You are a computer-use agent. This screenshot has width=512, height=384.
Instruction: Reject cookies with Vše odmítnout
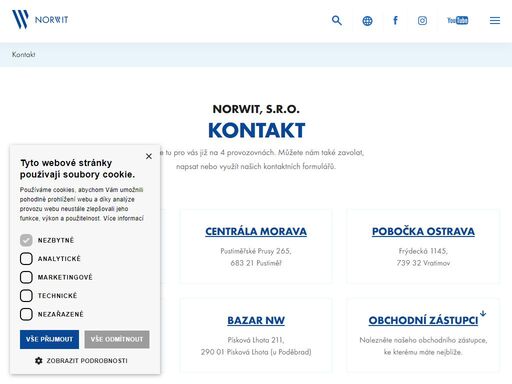(117, 339)
